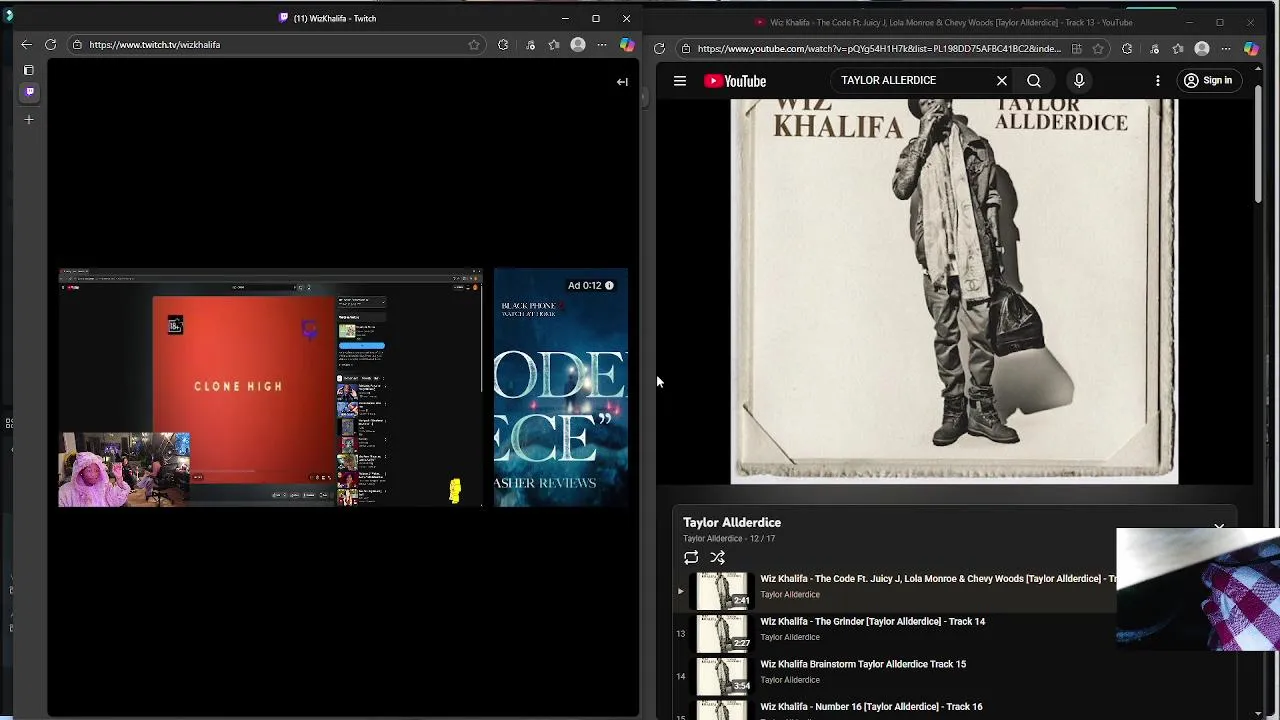Click the Black Phone ad banner

(561, 387)
